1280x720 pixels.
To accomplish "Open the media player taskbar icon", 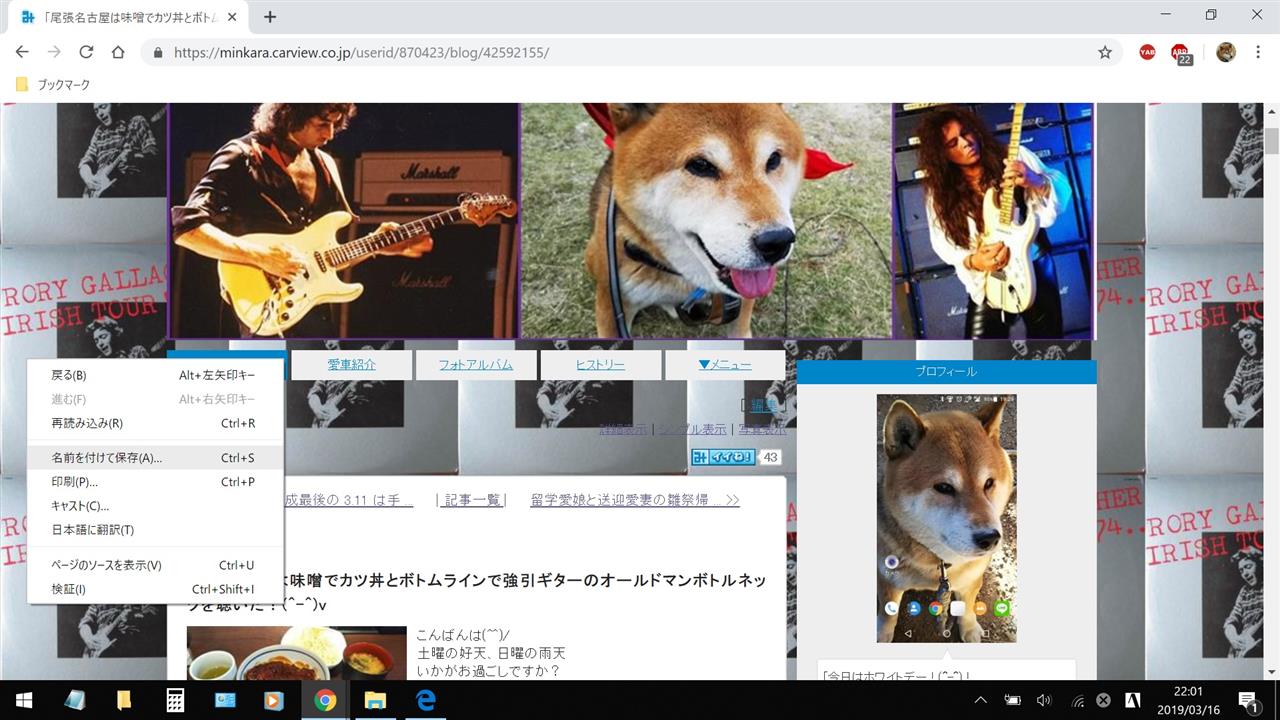I will [274, 700].
